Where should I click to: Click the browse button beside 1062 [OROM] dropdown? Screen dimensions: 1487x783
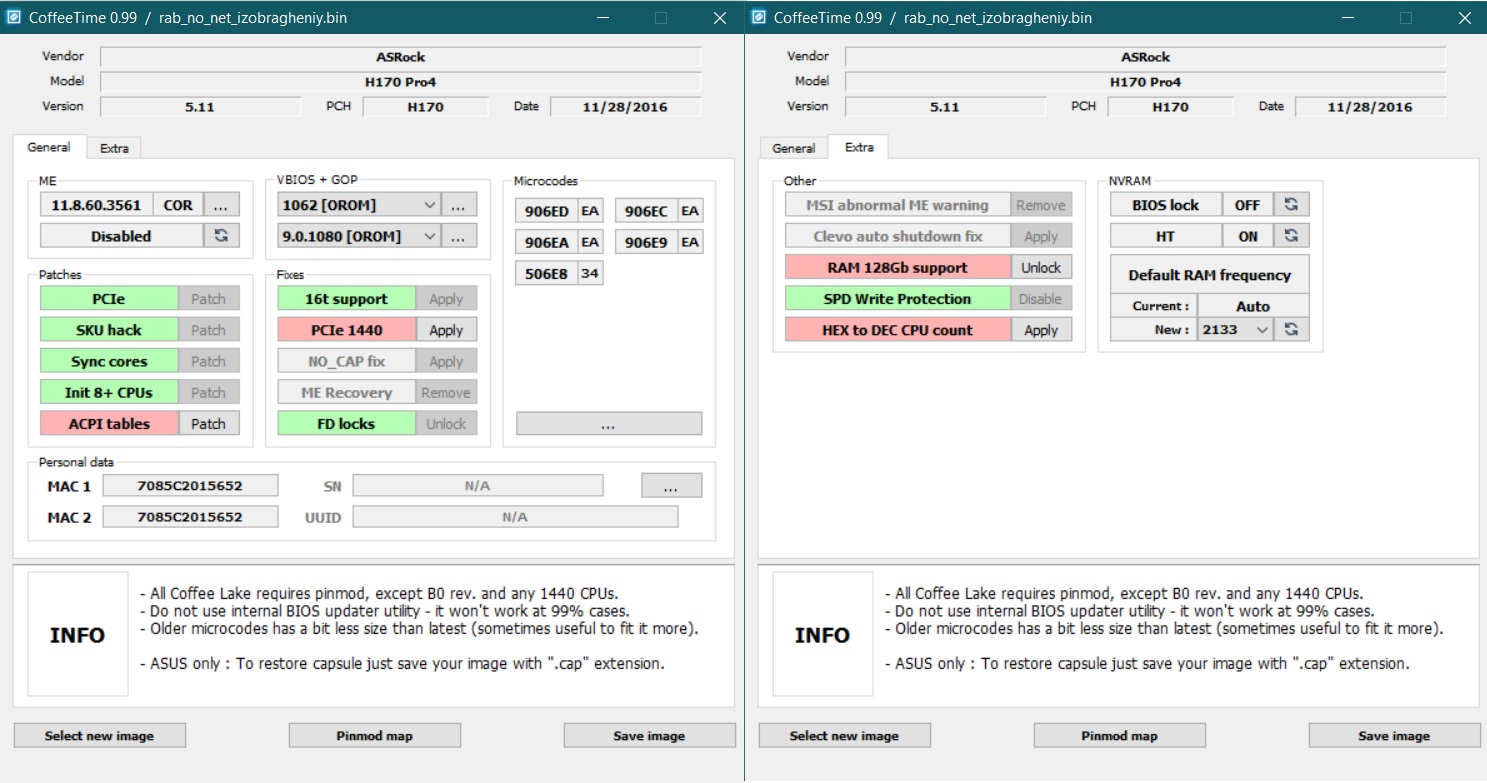[x=459, y=205]
